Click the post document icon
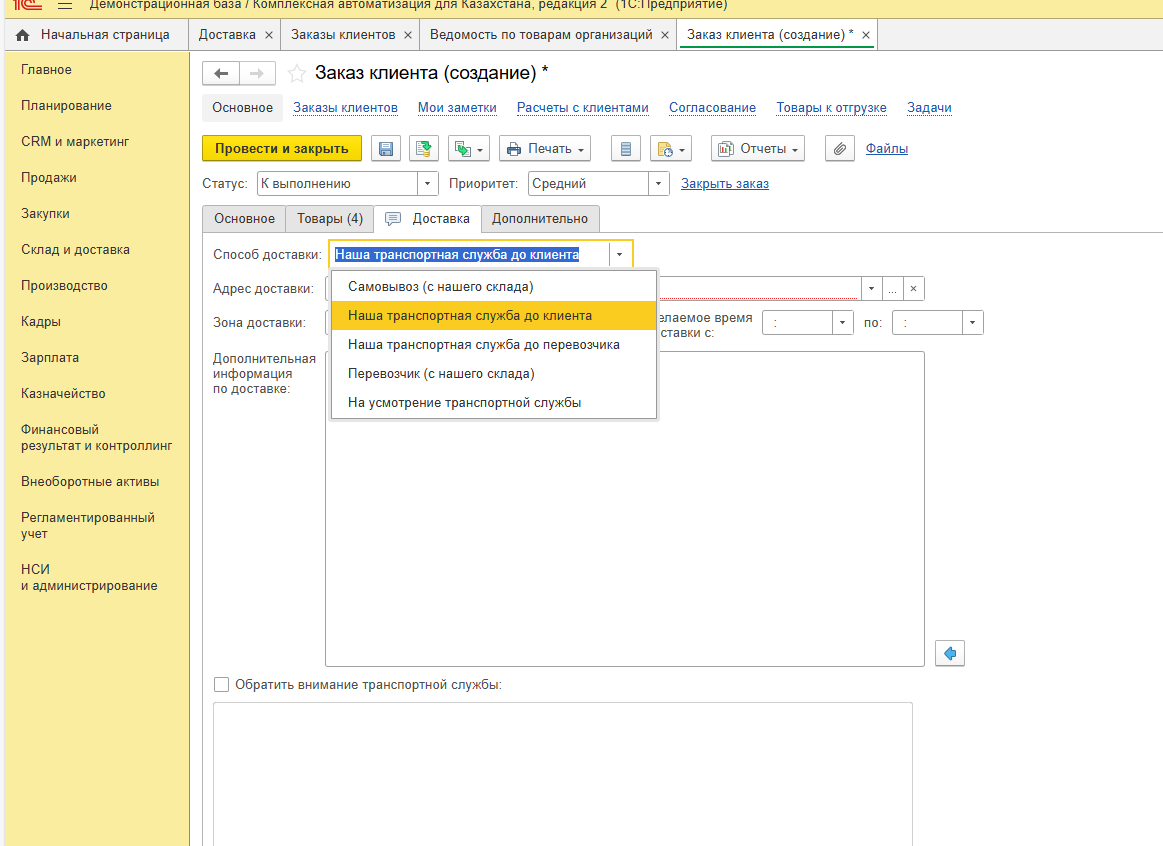1163x846 pixels. [x=424, y=149]
